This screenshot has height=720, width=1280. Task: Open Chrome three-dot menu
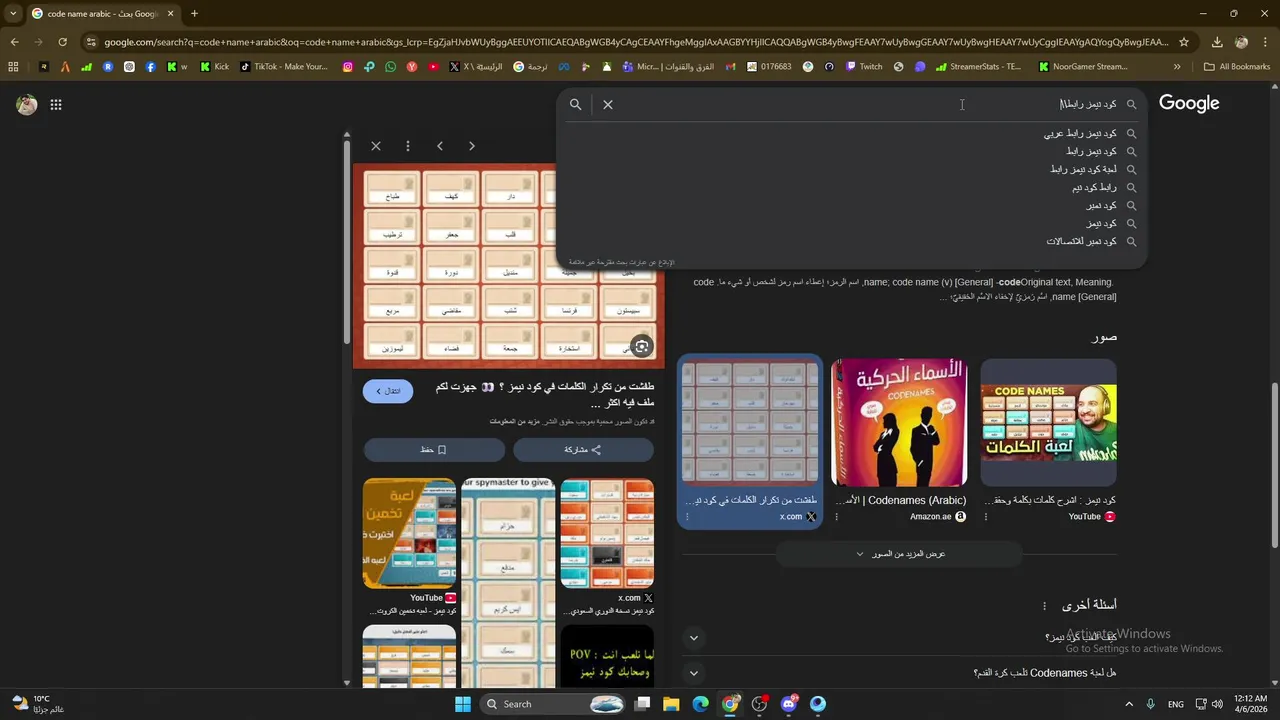1266,42
